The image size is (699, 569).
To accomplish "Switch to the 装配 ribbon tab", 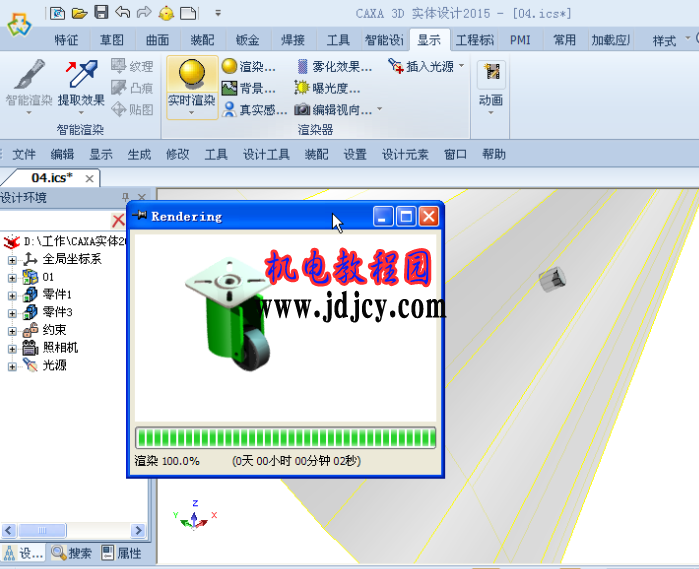I will pyautogui.click(x=202, y=40).
